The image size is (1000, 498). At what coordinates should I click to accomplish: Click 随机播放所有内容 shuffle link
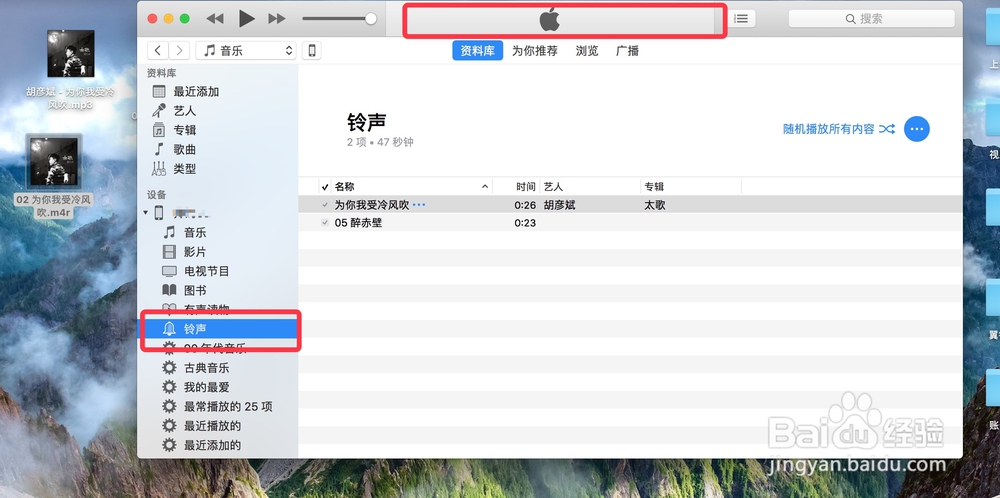(x=839, y=129)
